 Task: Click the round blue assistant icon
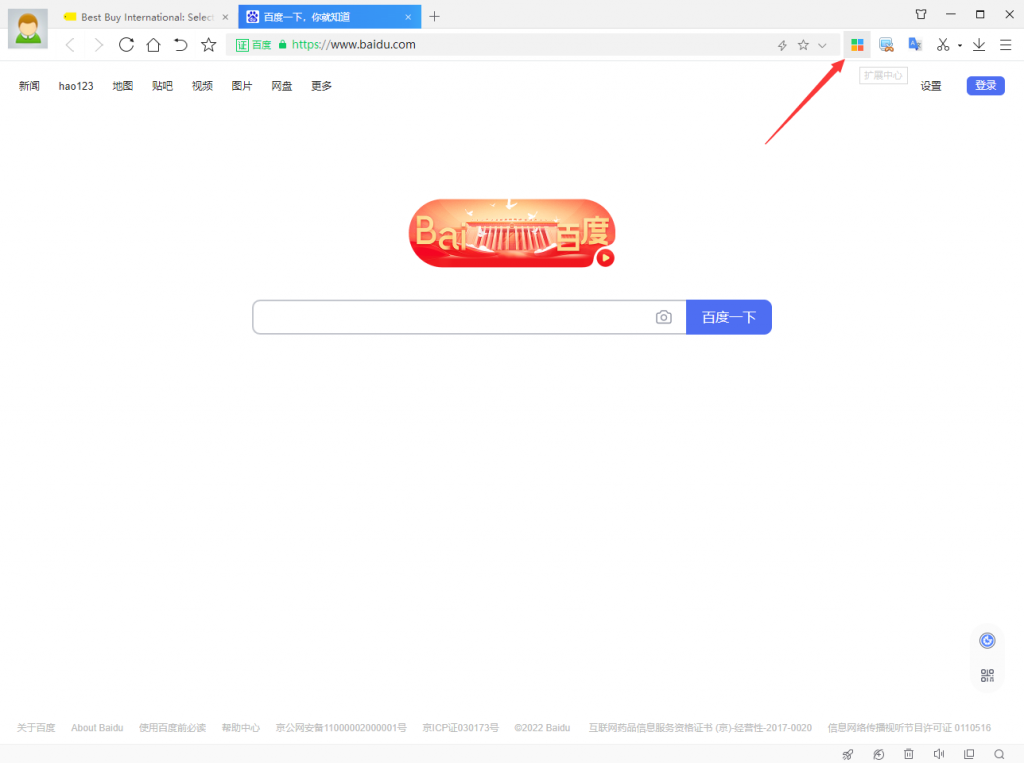coord(987,641)
